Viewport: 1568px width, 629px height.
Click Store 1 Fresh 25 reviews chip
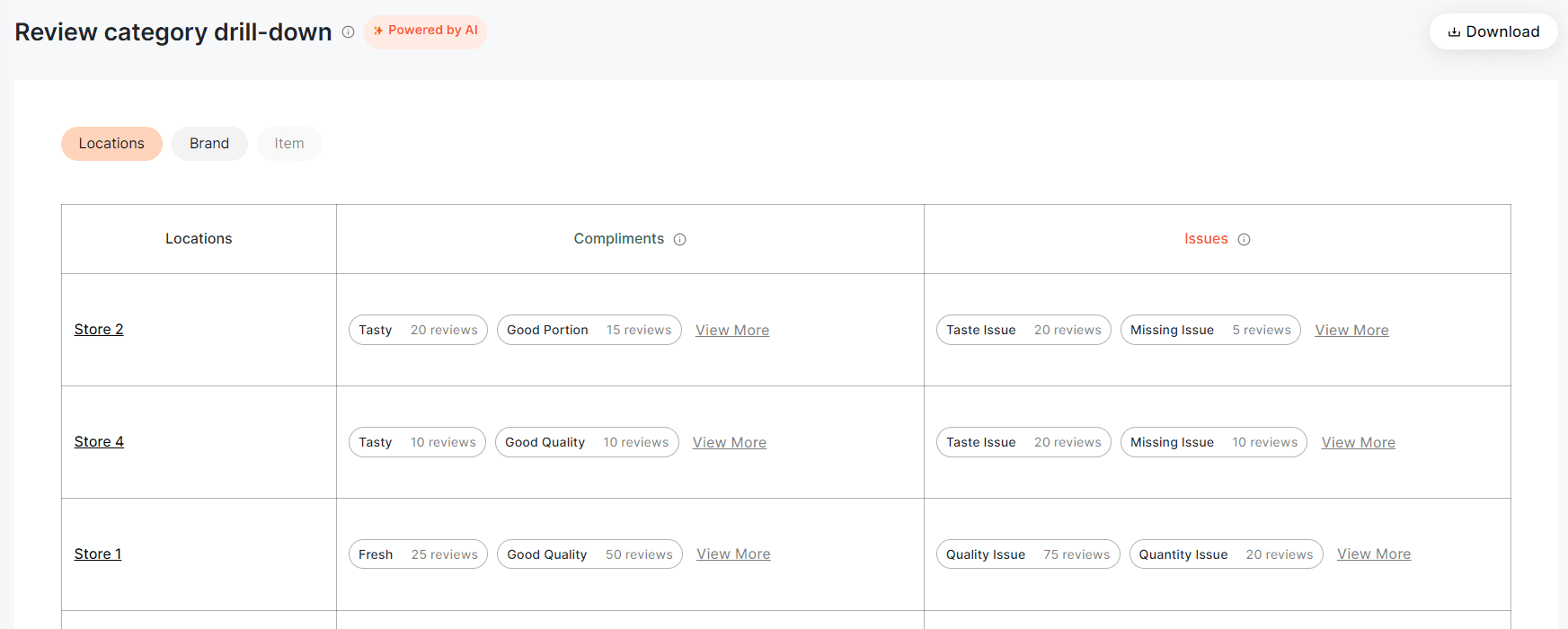(418, 554)
